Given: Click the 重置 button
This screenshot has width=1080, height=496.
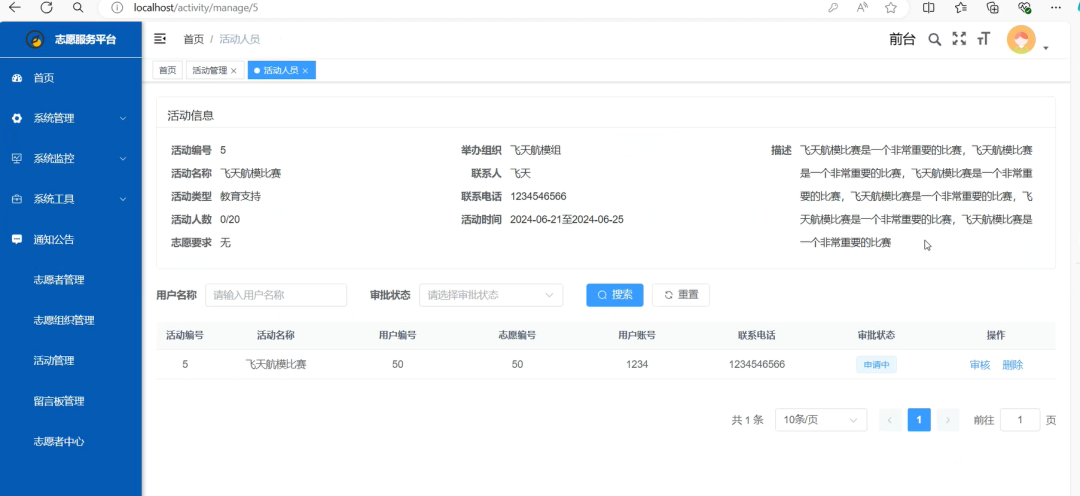Looking at the screenshot, I should tap(681, 295).
